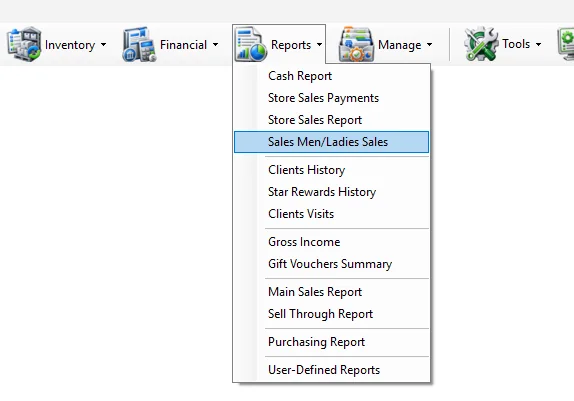Open Gift Vouchers Summary

(x=331, y=264)
